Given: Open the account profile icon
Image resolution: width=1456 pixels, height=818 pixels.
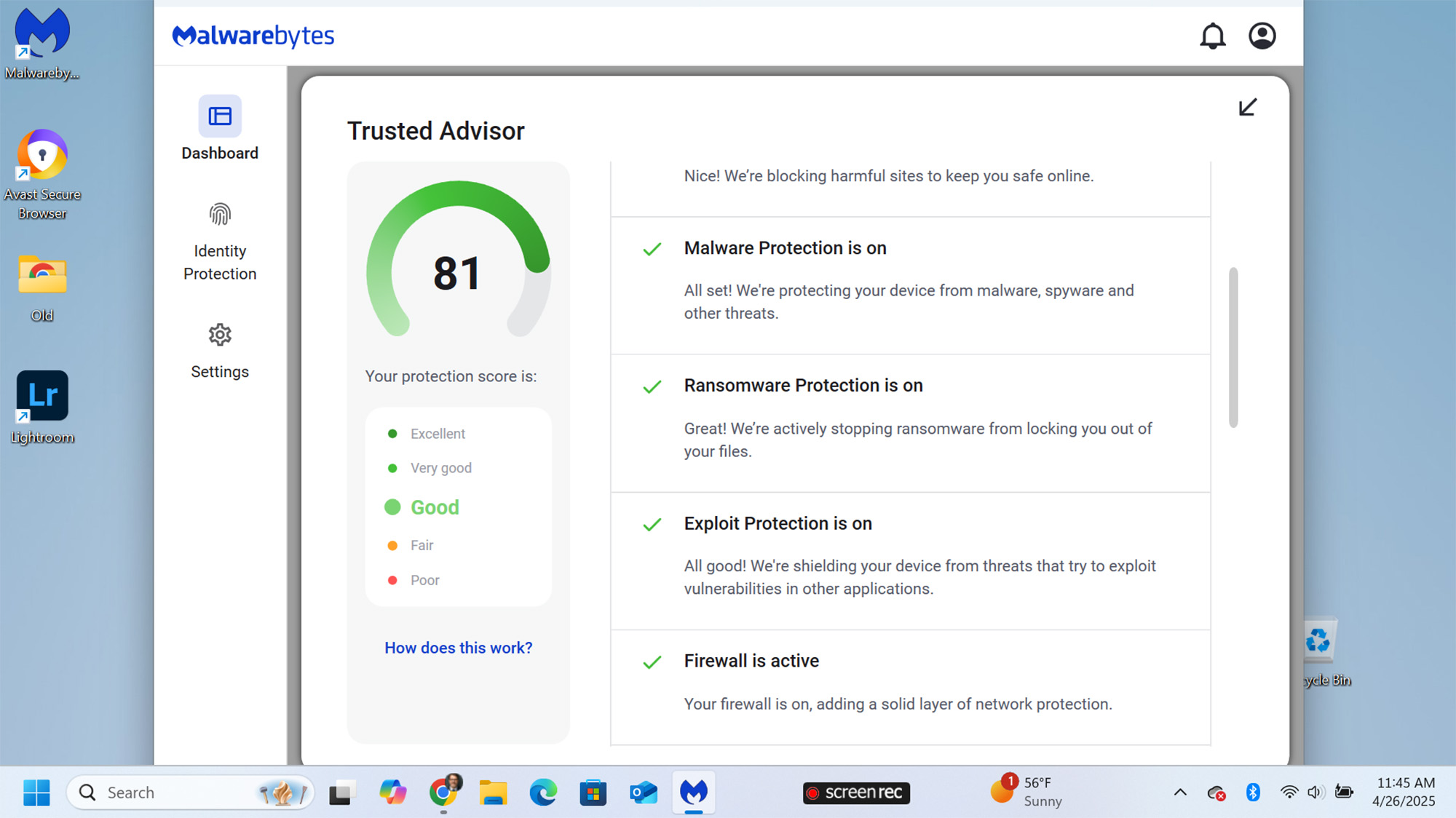Looking at the screenshot, I should 1262,36.
